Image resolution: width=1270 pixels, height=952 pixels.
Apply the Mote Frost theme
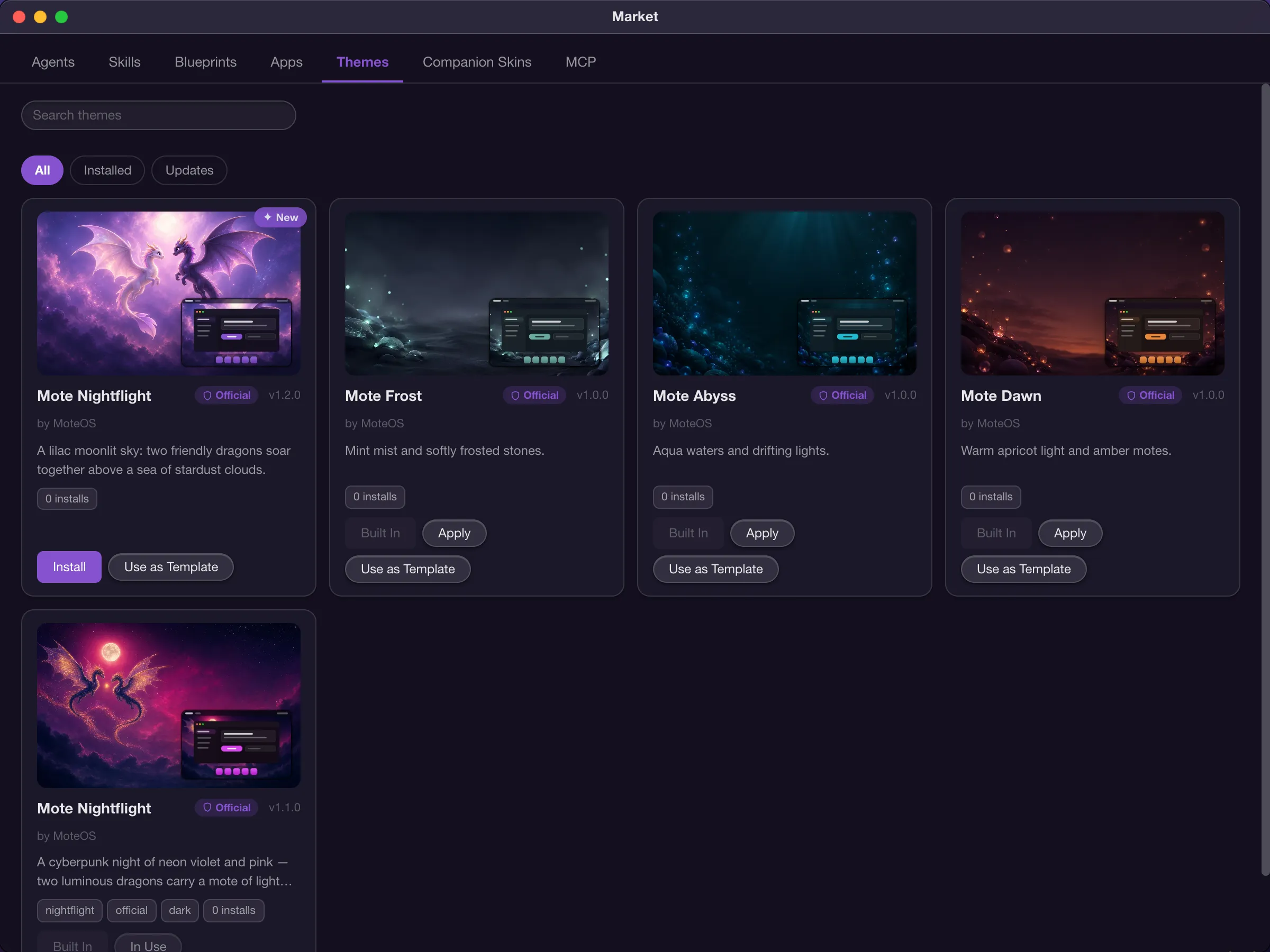[x=454, y=533]
